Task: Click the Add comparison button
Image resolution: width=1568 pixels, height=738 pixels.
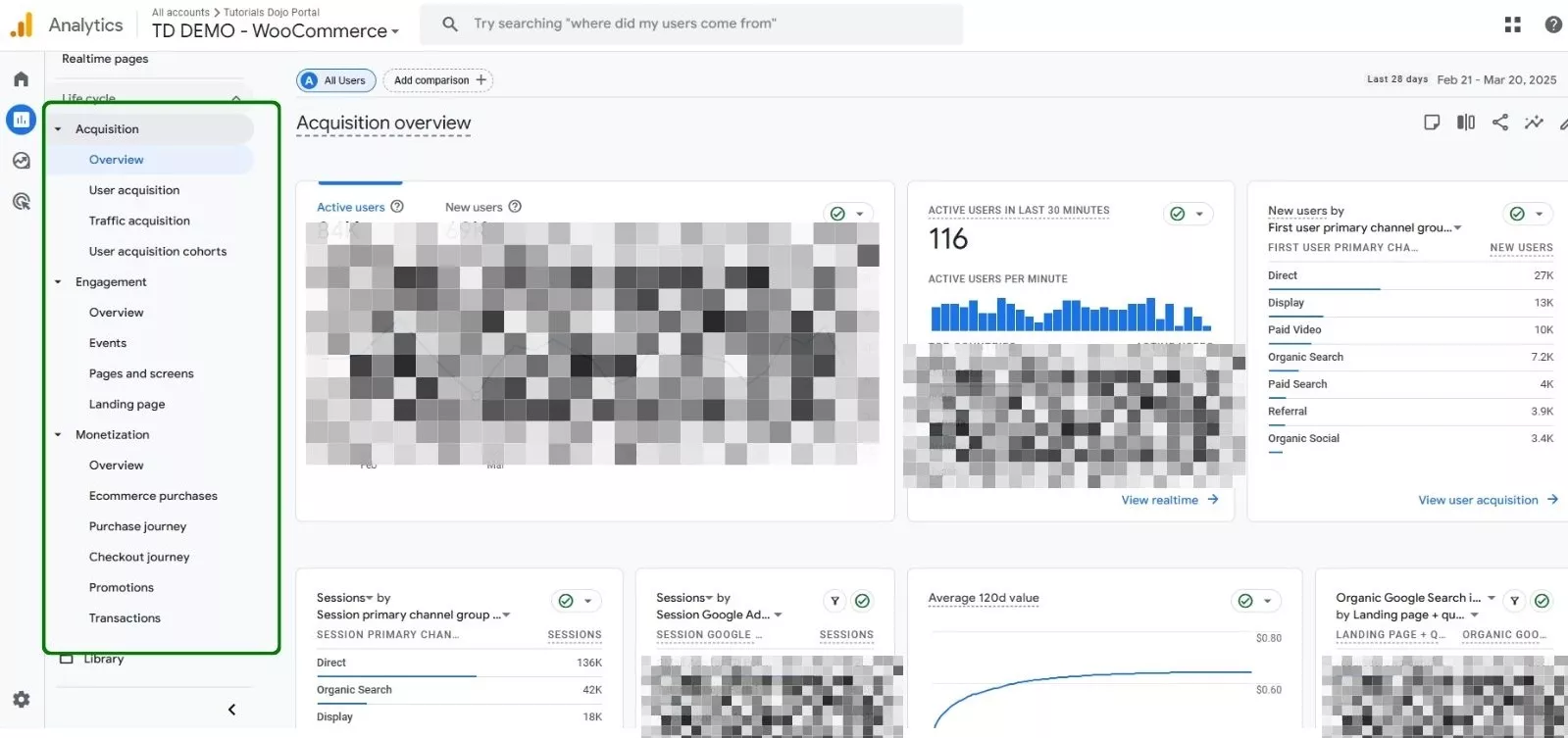Action: (x=438, y=80)
